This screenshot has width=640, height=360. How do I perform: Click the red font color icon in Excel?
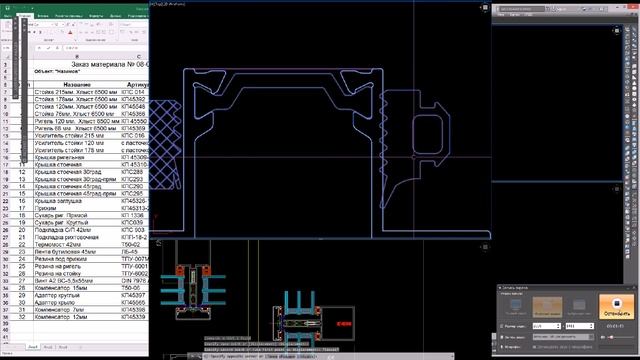point(70,32)
